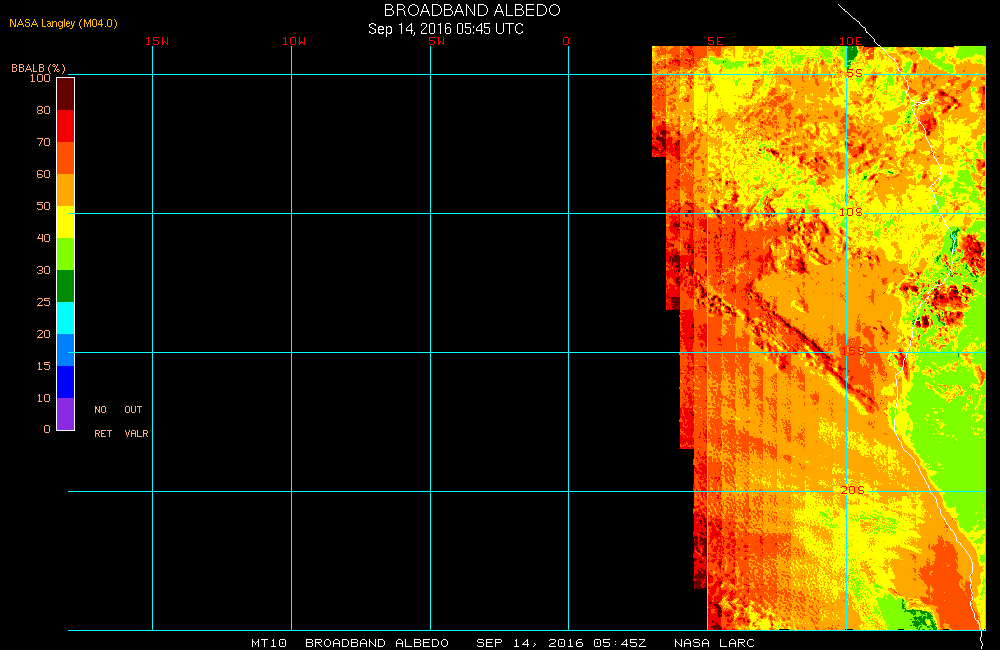
Task: Select the bright red 70-80% legend swatch
Action: 65,126
